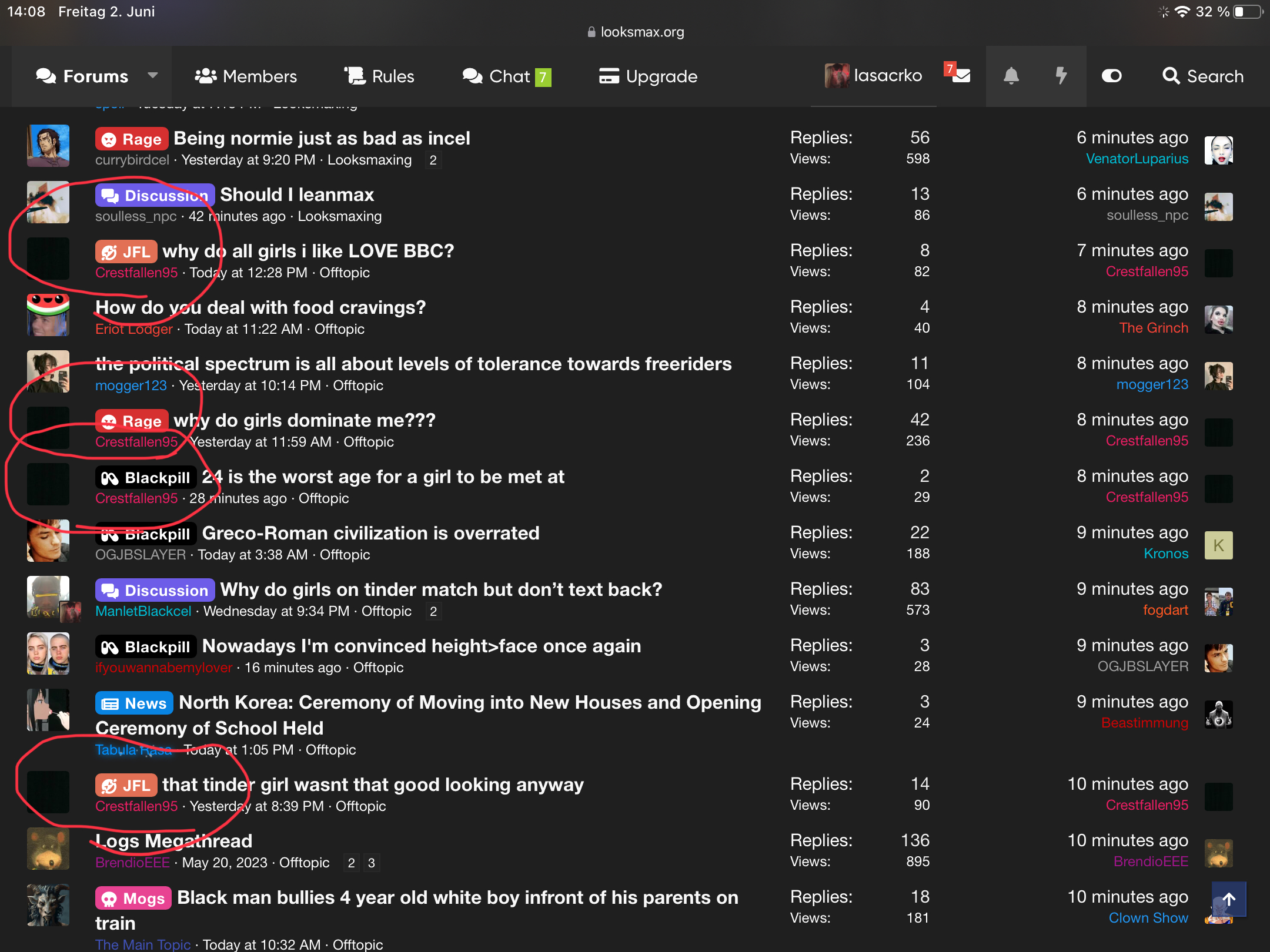The height and width of the screenshot is (952, 1270).
Task: Tap the iPad battery status indicator
Action: point(1248,12)
